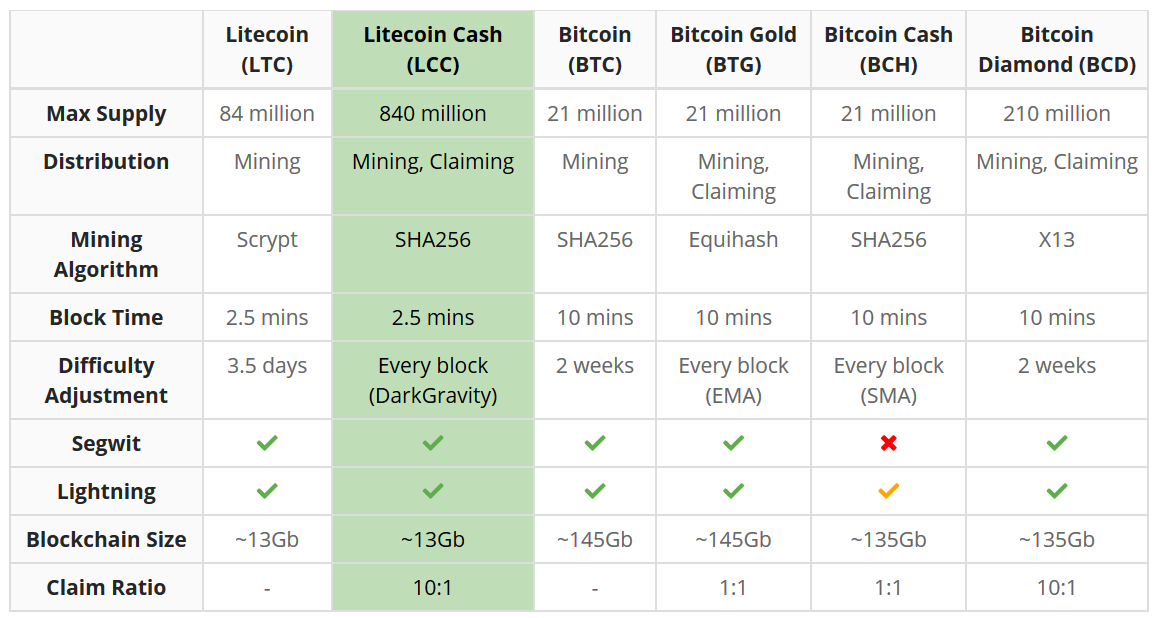Click the Litecoin Cash Segwit checkmark
This screenshot has width=1156, height=618.
tap(433, 443)
